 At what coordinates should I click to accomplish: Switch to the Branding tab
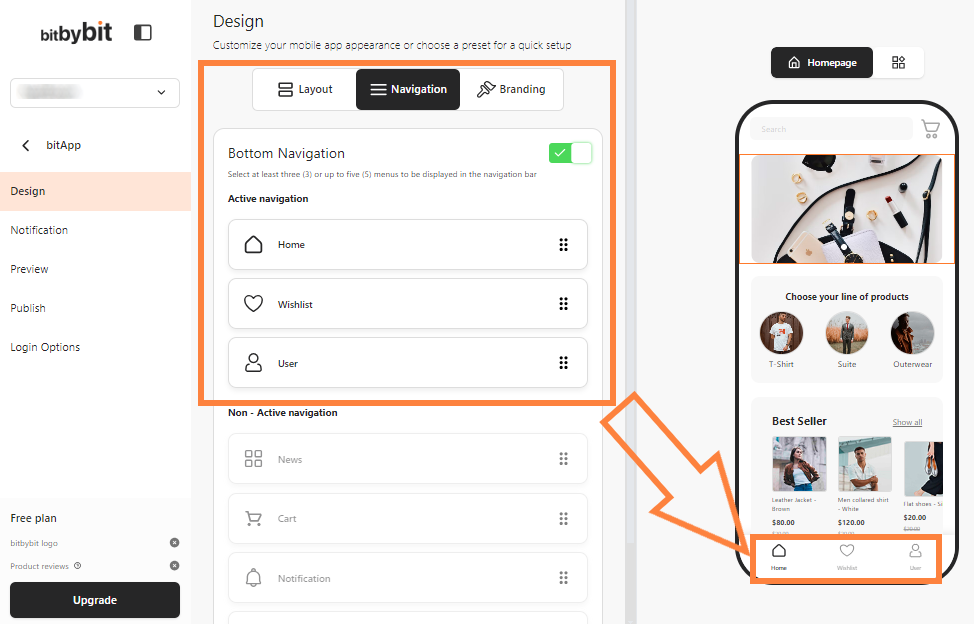511,89
